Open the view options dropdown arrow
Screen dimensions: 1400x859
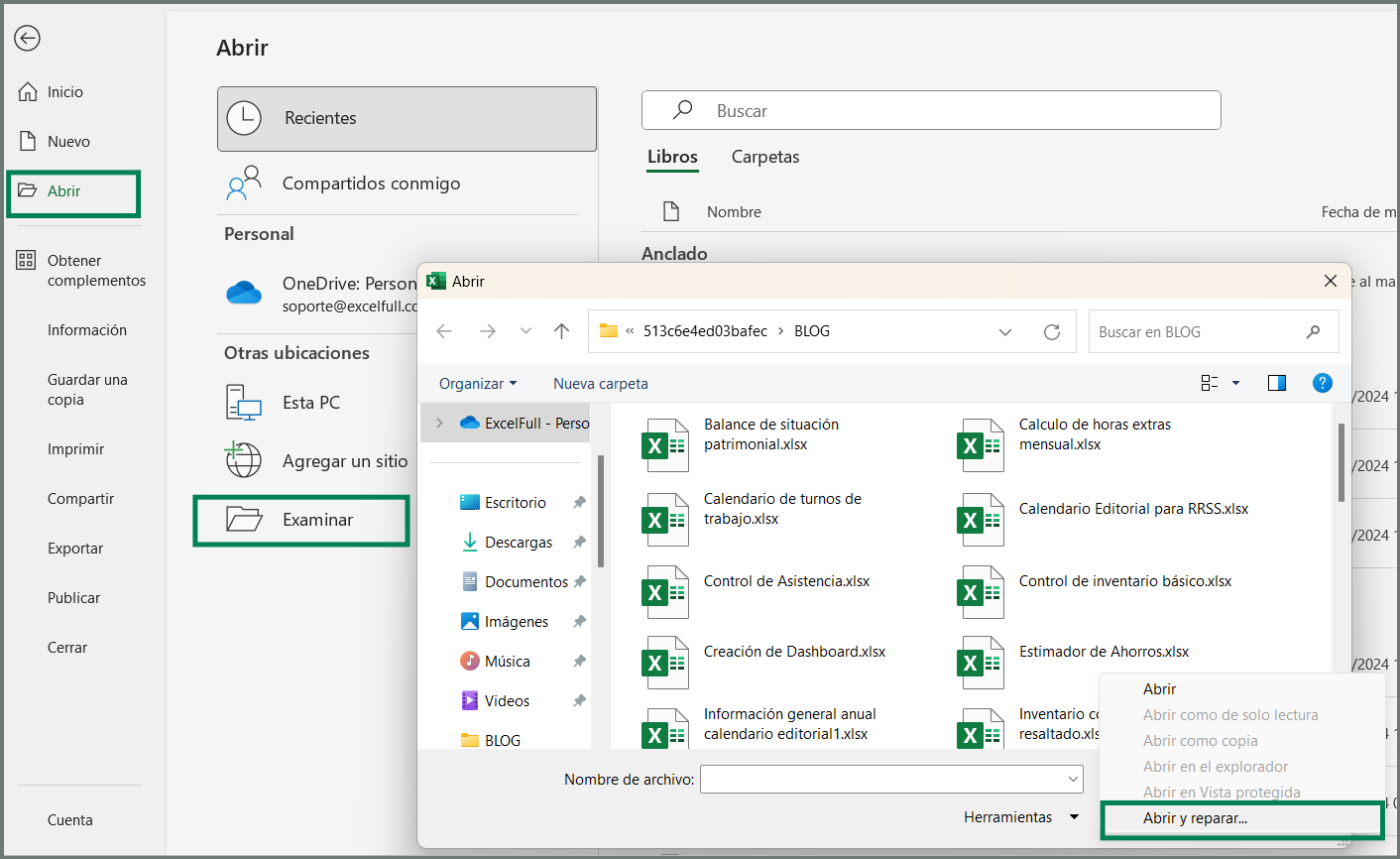[1235, 383]
